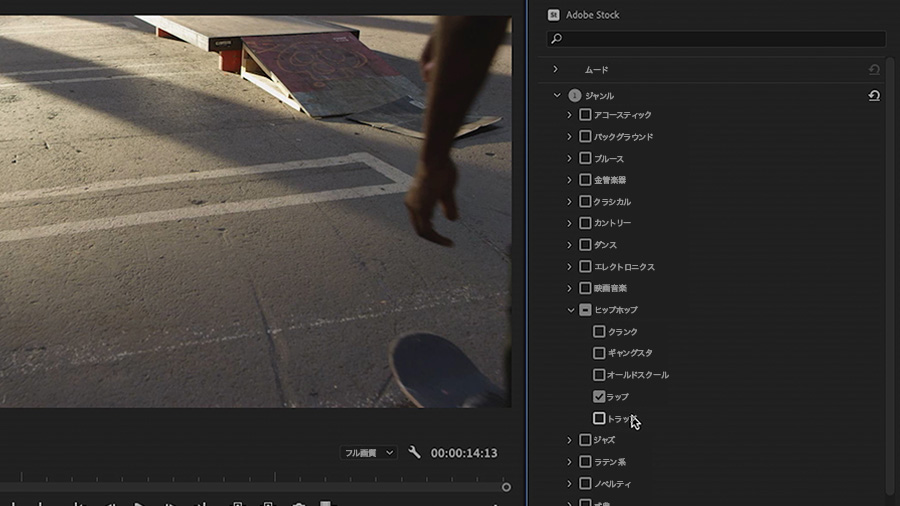Open the フル画質 playback resolution dropdown
Image resolution: width=900 pixels, height=506 pixels.
point(368,453)
